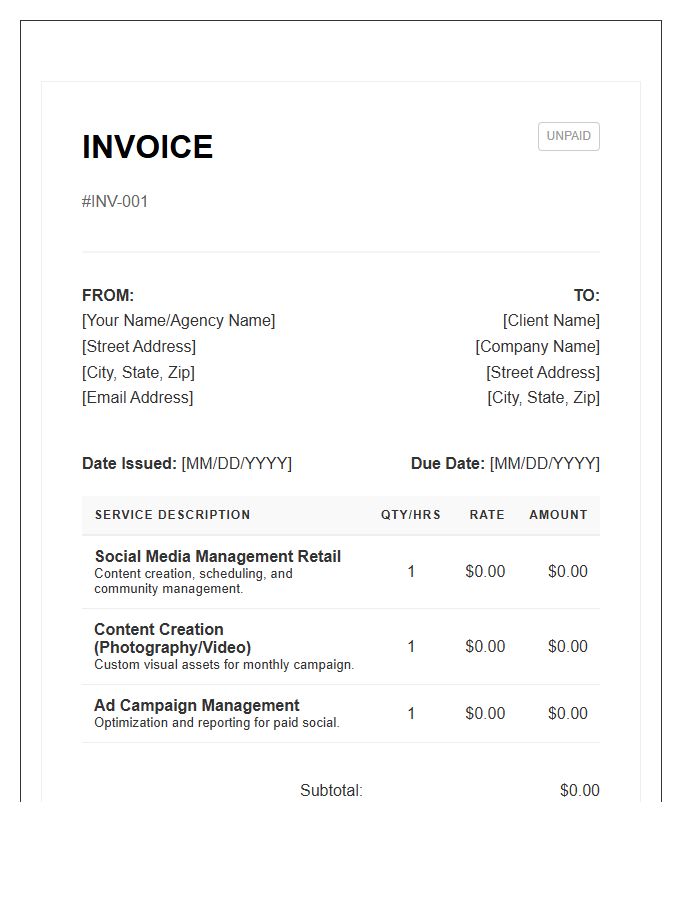Select the [Client Name] placeholder

pyautogui.click(x=551, y=320)
